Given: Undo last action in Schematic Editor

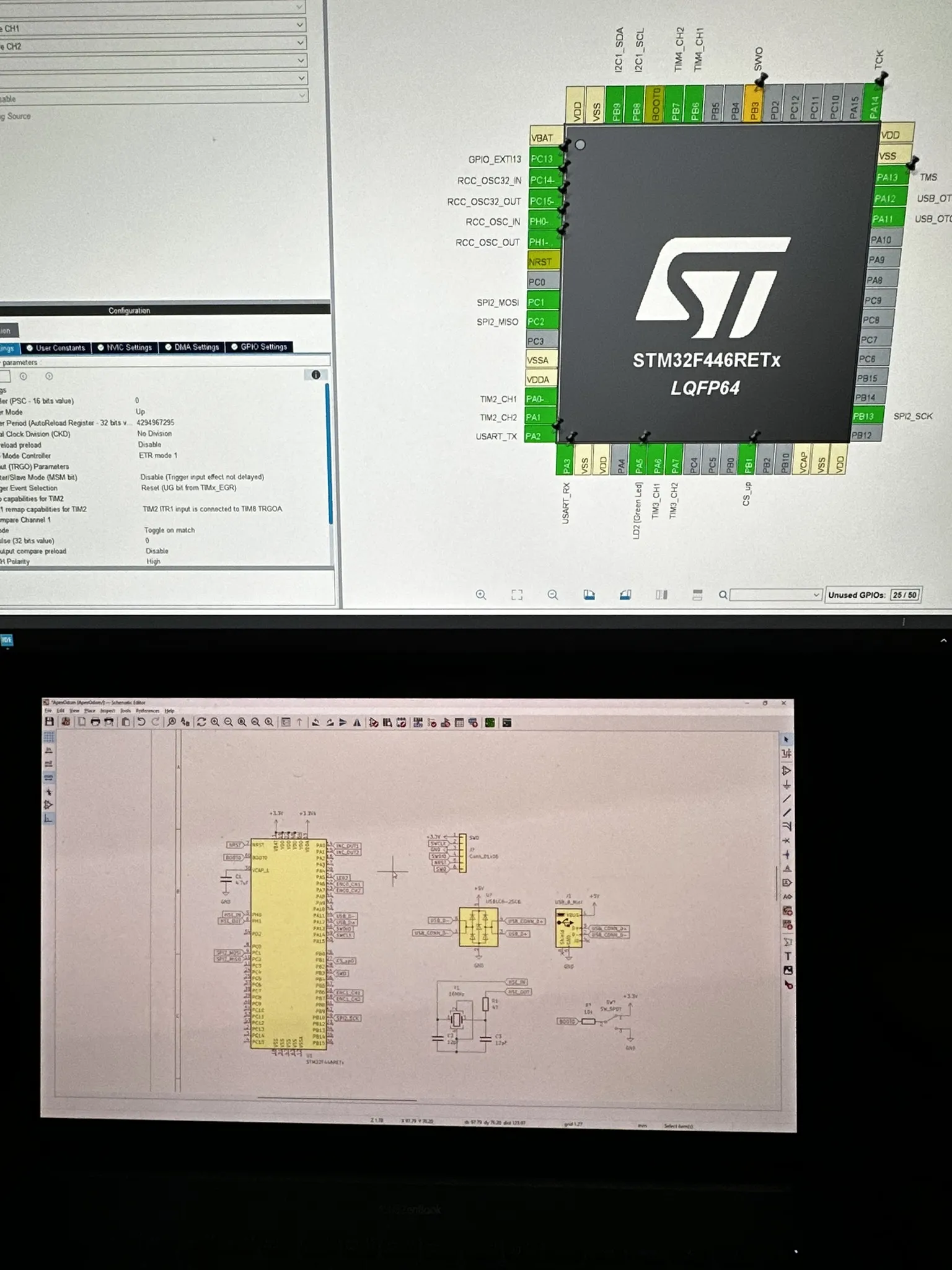Looking at the screenshot, I should [141, 722].
